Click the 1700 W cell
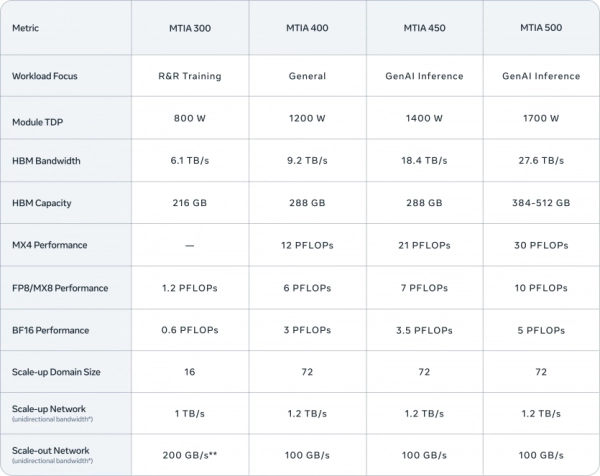The image size is (600, 476). tap(541, 118)
